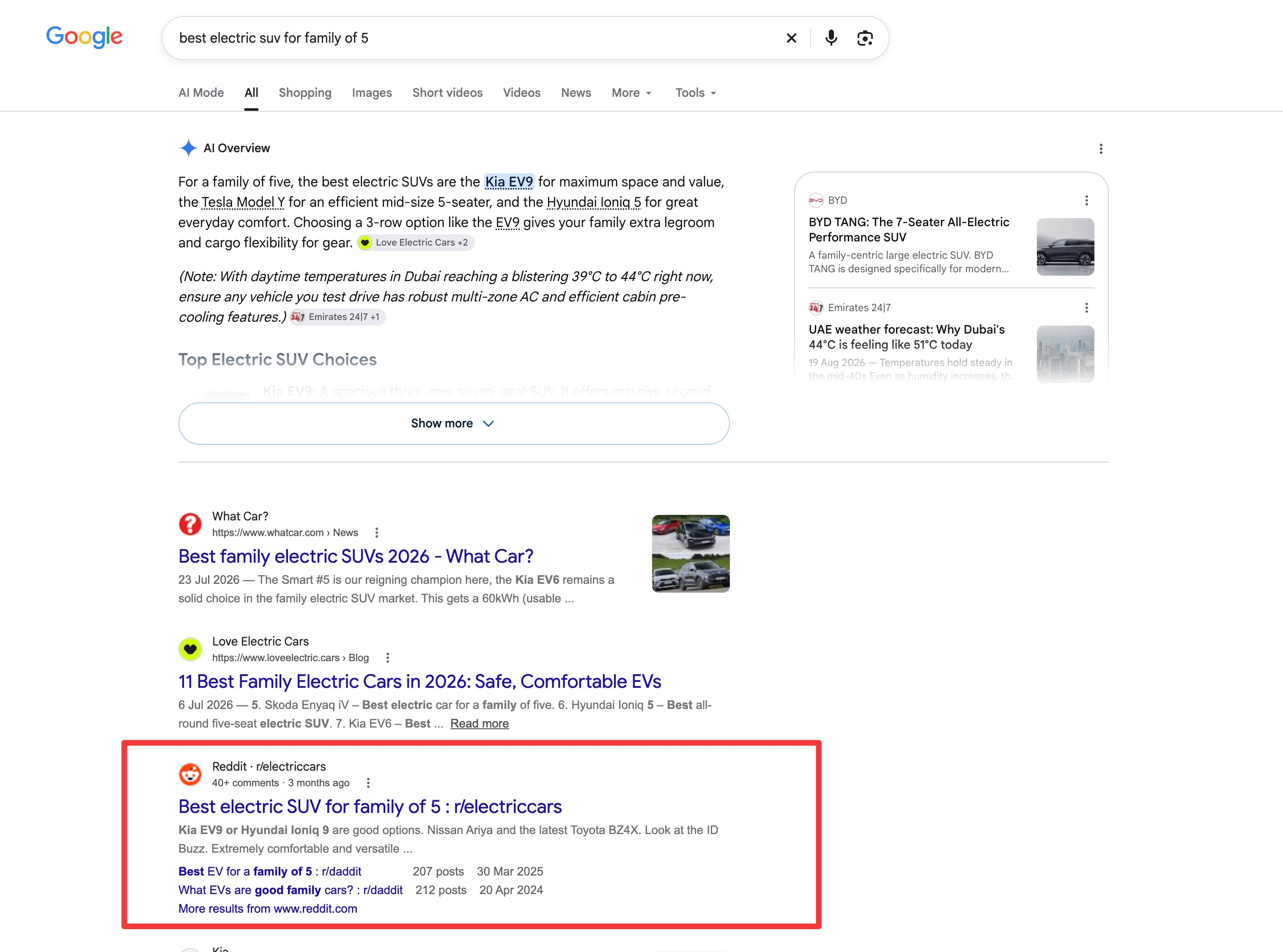Viewport: 1283px width, 952px height.
Task: Open the Short videos tab
Action: (x=447, y=93)
